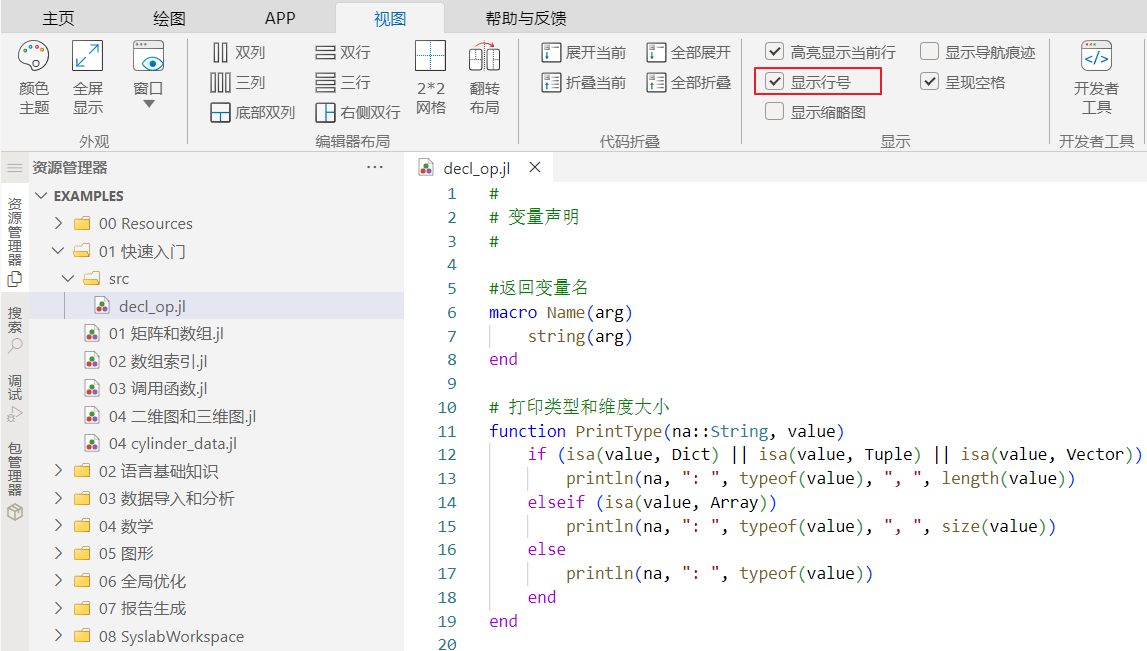Disable the show line numbers (显示行号) checkbox
1147x651 pixels.
tap(775, 82)
